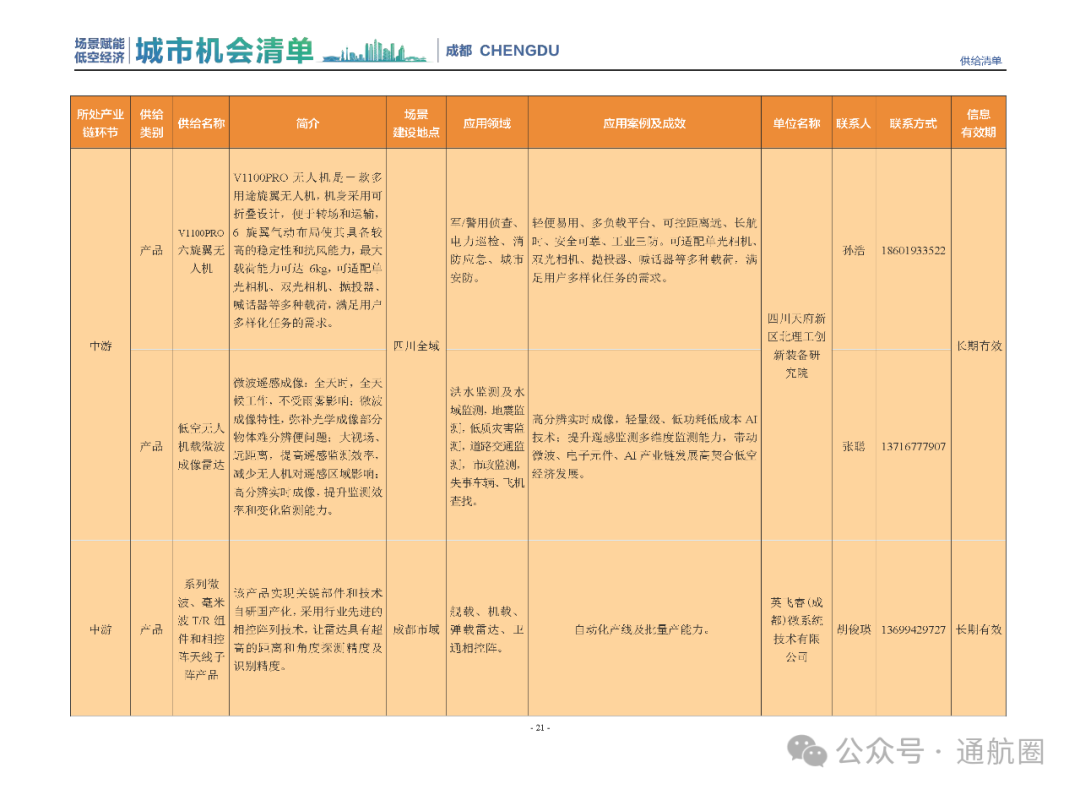Select the 供给类别 column header
1080x795 pixels.
click(x=152, y=123)
